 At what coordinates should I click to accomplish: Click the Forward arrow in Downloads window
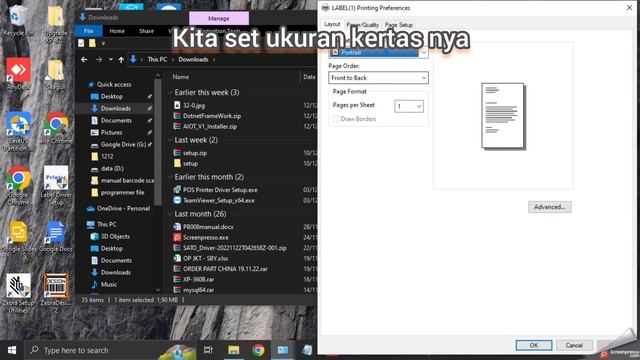tap(99, 60)
